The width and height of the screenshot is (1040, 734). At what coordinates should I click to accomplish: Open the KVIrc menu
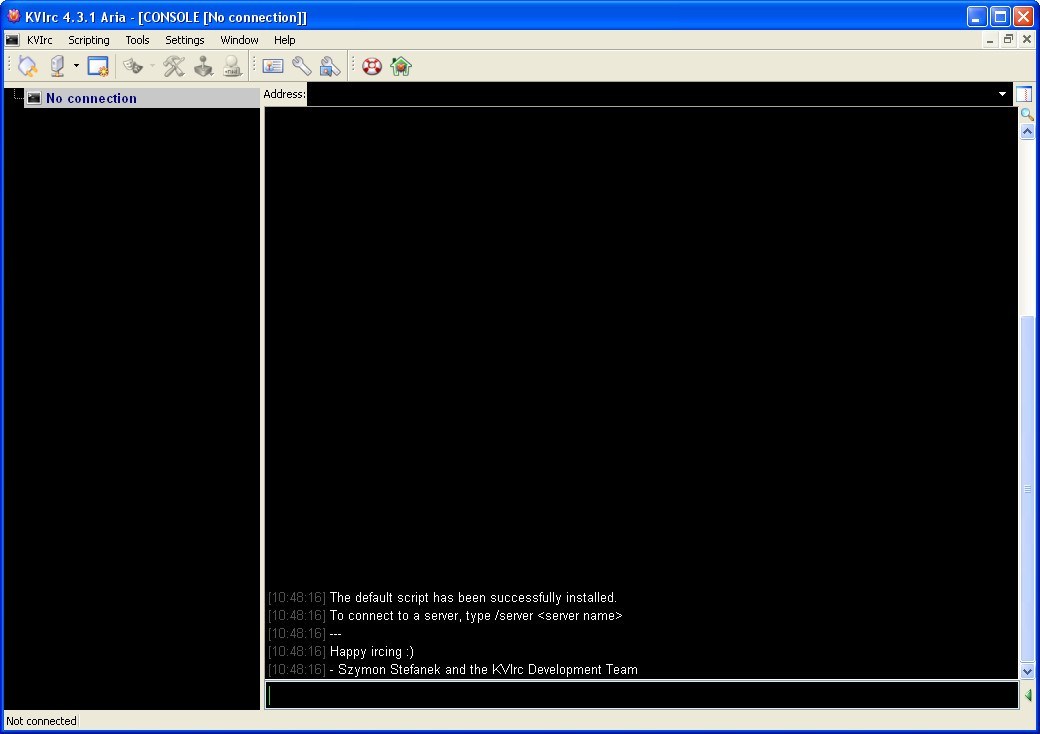tap(40, 40)
